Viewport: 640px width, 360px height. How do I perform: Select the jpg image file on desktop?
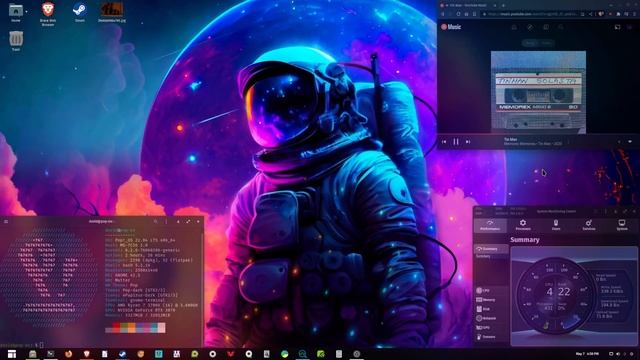[x=112, y=12]
